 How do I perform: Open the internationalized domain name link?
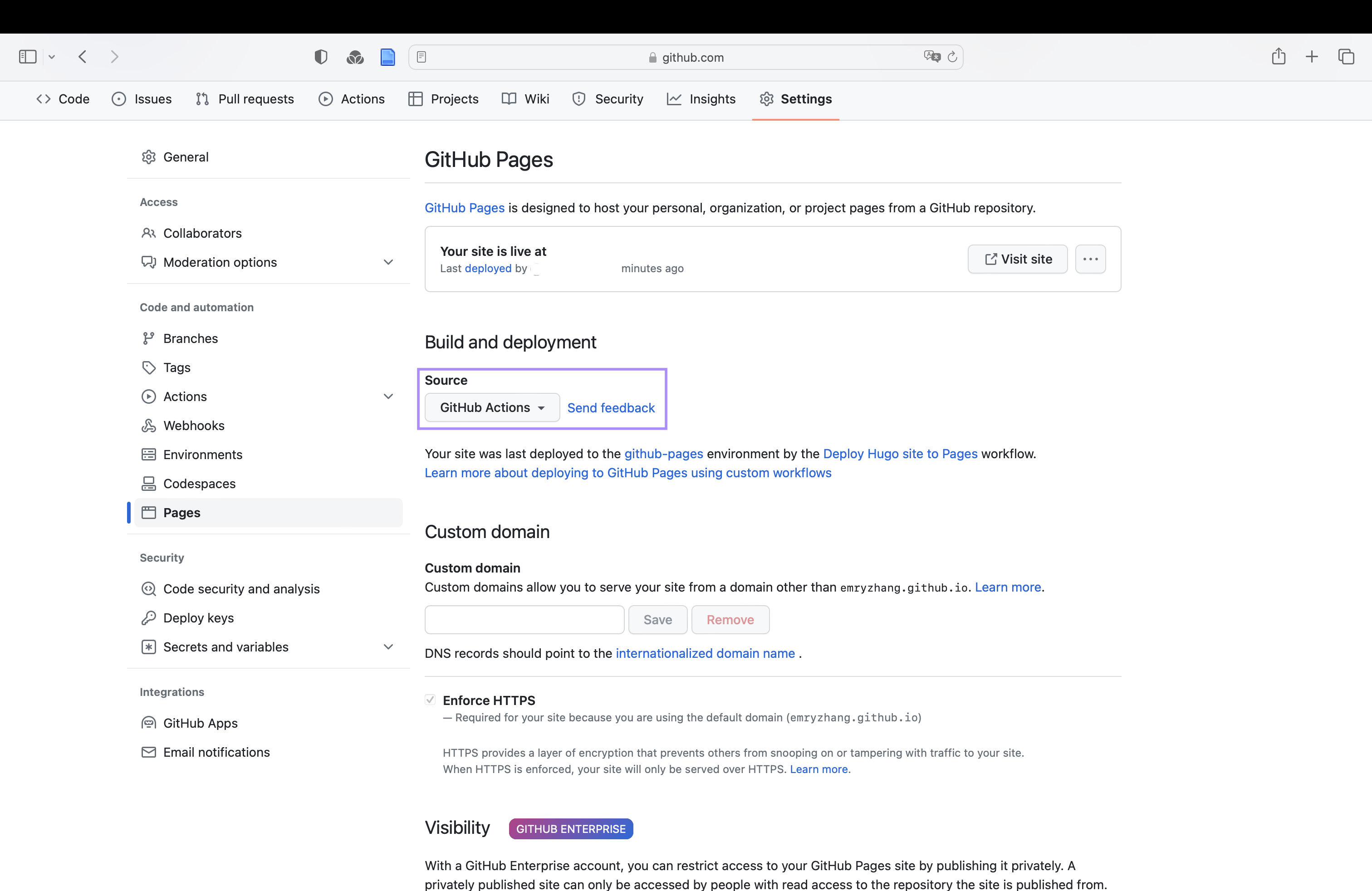pyautogui.click(x=705, y=654)
